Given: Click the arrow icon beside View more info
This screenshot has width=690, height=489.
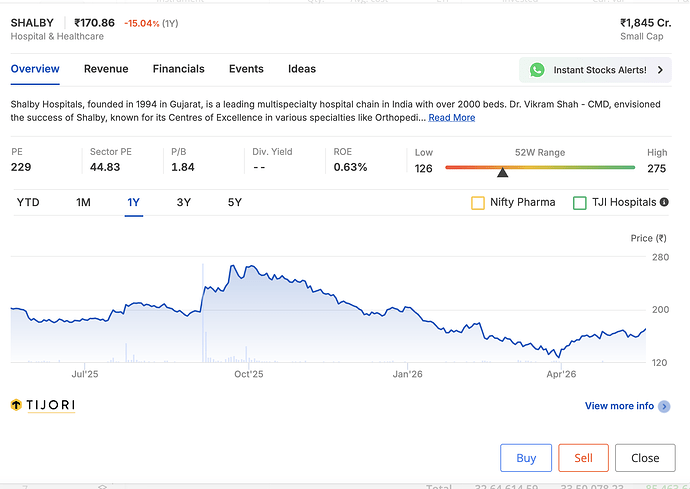Looking at the screenshot, I should 664,406.
